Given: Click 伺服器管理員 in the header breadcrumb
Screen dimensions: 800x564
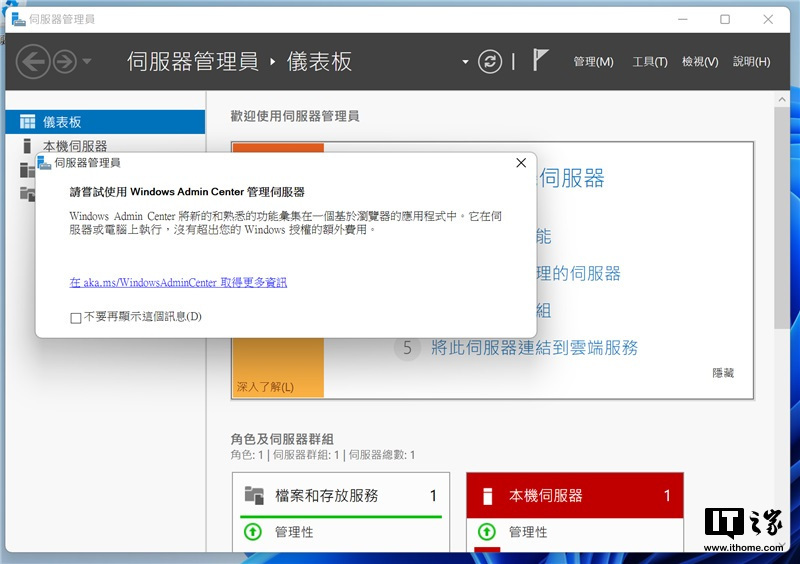Looking at the screenshot, I should (192, 62).
